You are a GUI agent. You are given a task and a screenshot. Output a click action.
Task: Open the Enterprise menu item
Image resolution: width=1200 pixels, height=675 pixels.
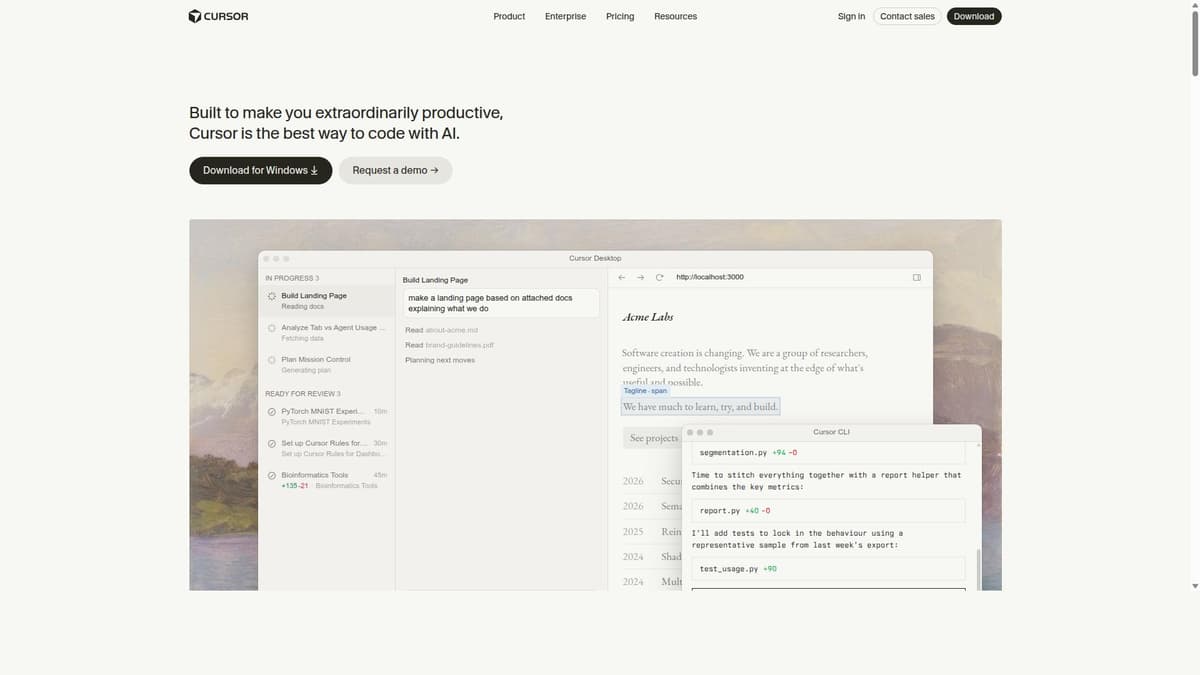tap(565, 16)
